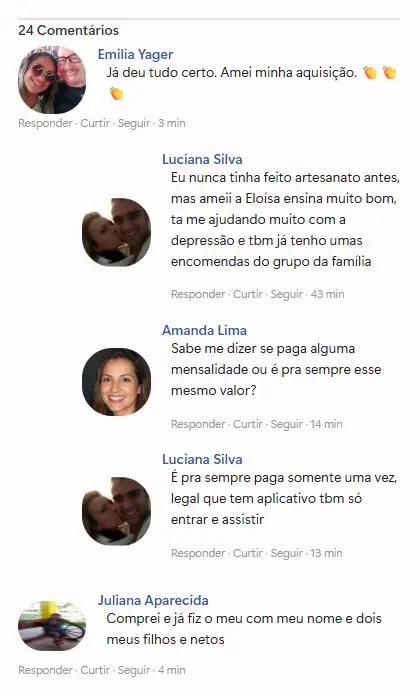Open Amanda Lima's name link
Image resolution: width=418 pixels, height=694 pixels.
click(204, 330)
